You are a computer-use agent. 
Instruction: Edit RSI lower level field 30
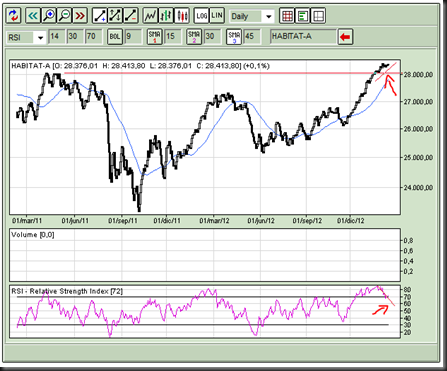[75, 36]
